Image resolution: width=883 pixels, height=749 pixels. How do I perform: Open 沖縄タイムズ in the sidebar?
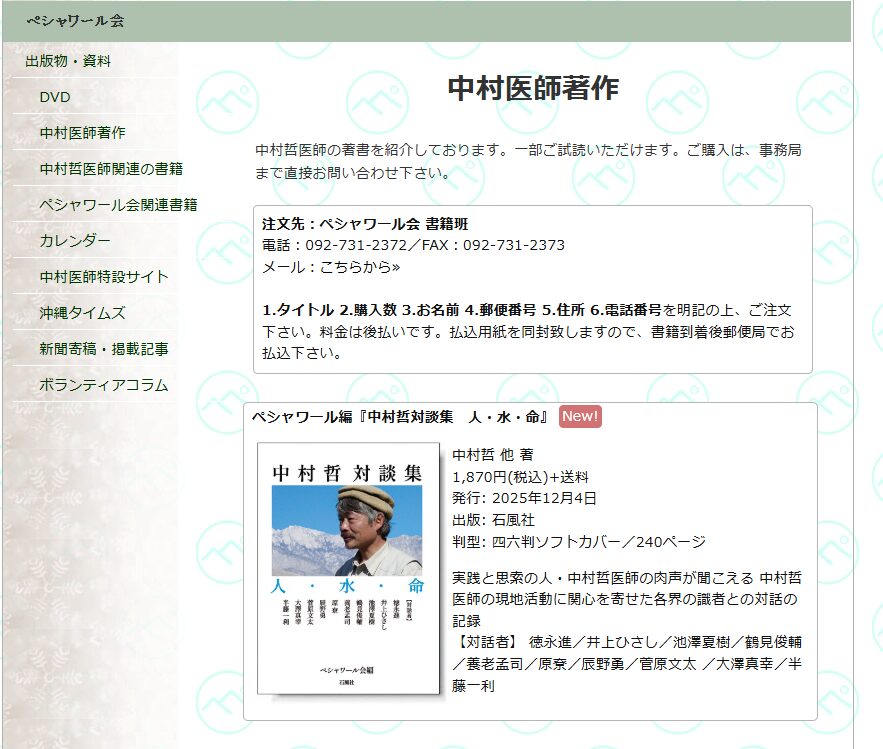click(82, 313)
